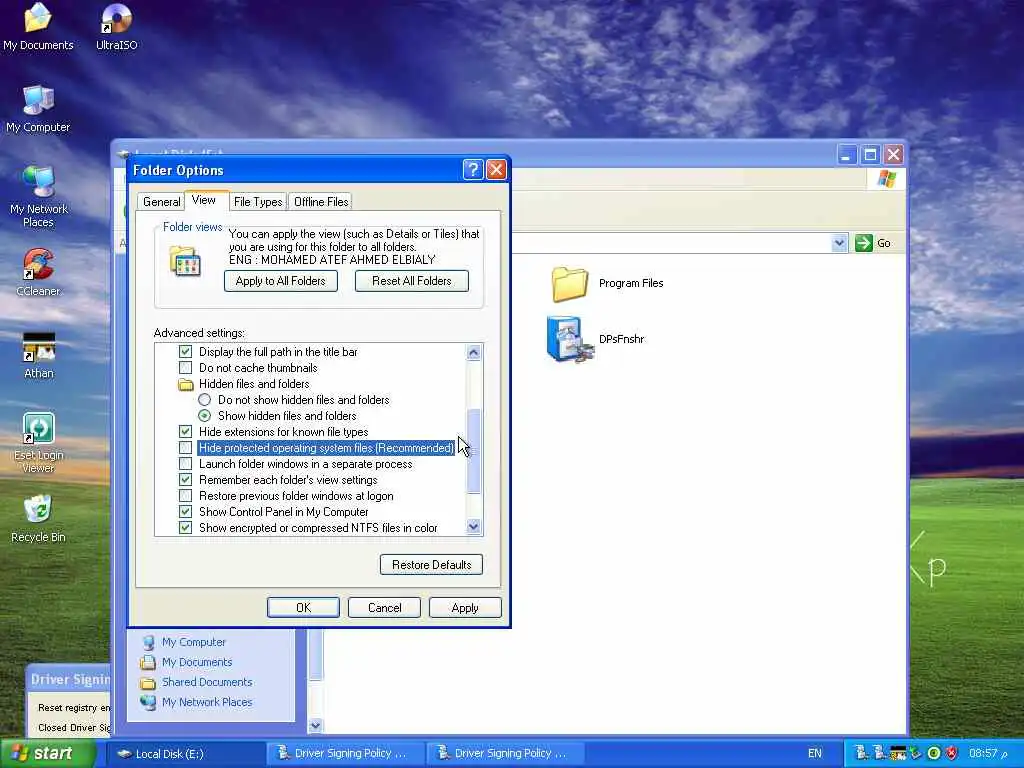Screen dimensions: 1024x768
Task: Open My Documents link in Other Places
Action: tap(197, 662)
